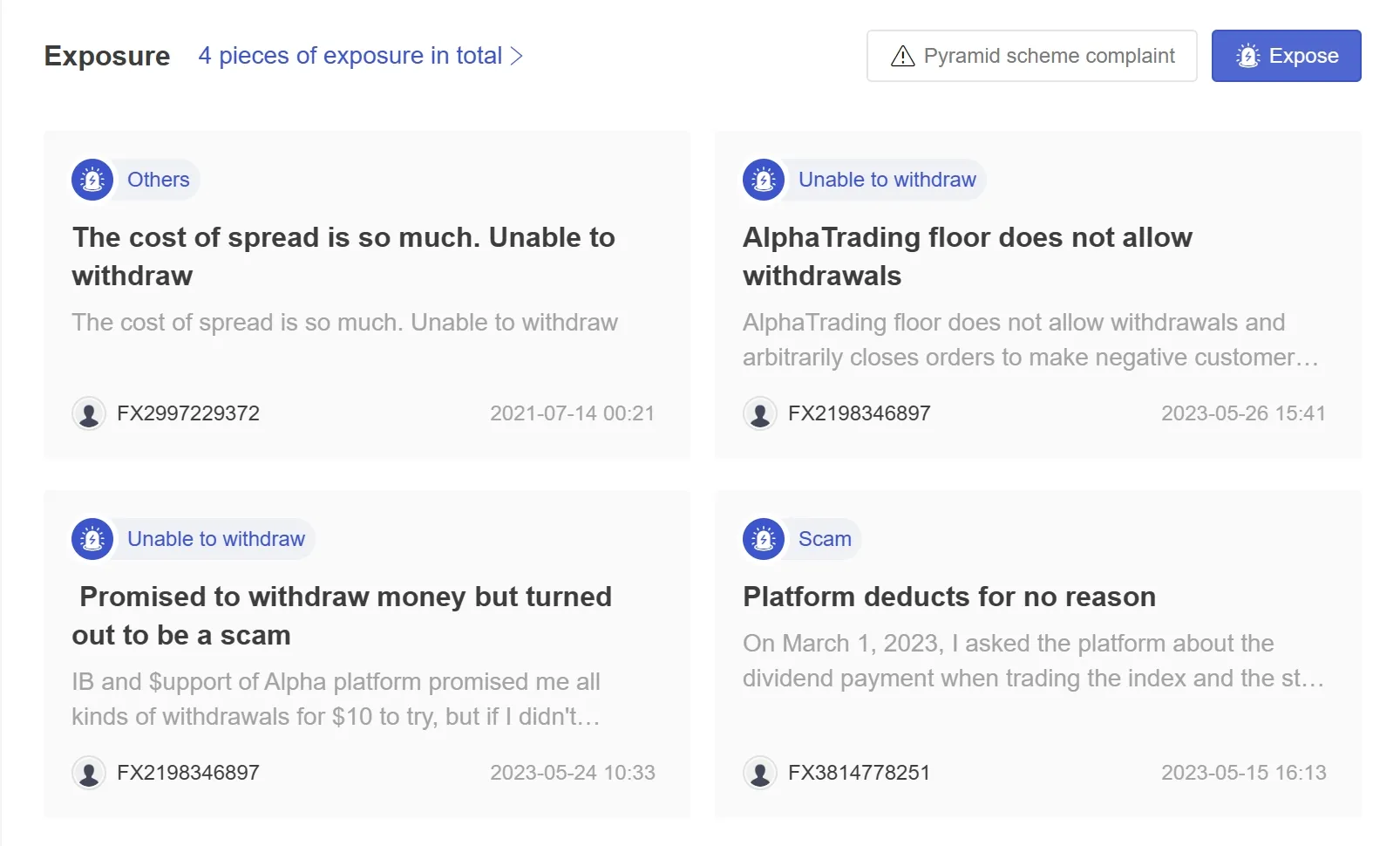Screen dimensions: 1400x846
Task: Open the Pyramid scheme complaint button
Action: pos(1031,56)
